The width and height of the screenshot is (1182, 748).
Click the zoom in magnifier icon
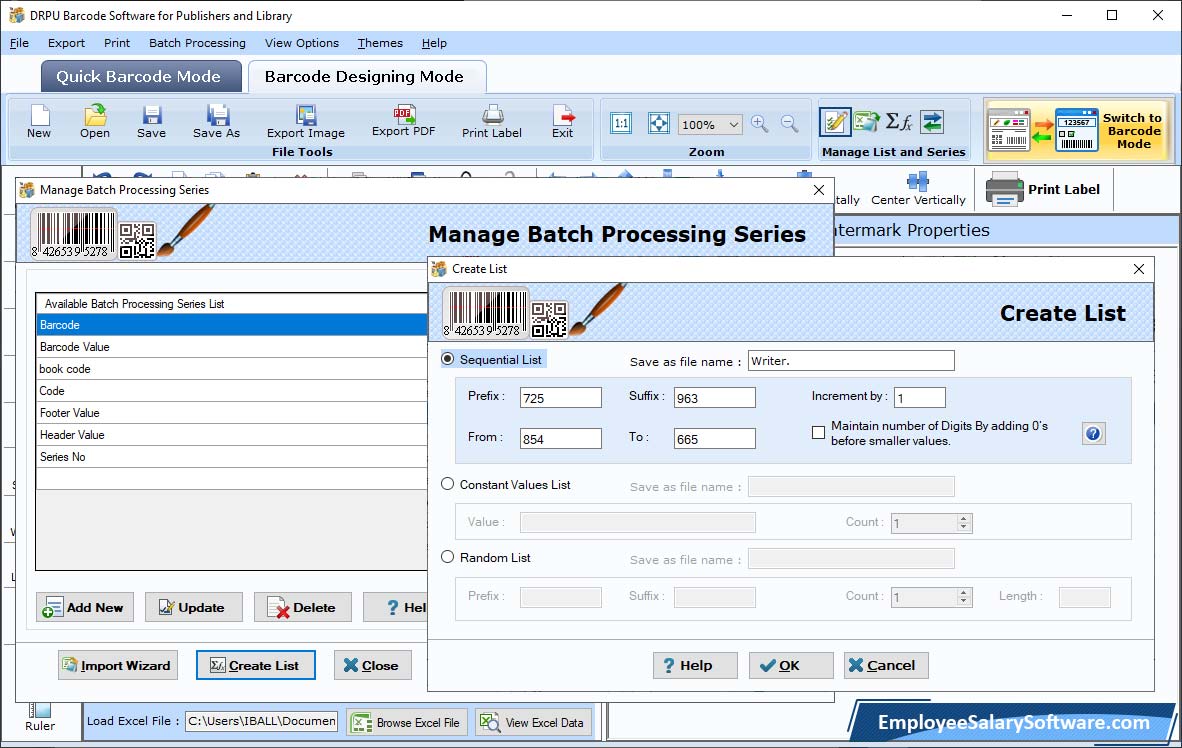(x=760, y=124)
